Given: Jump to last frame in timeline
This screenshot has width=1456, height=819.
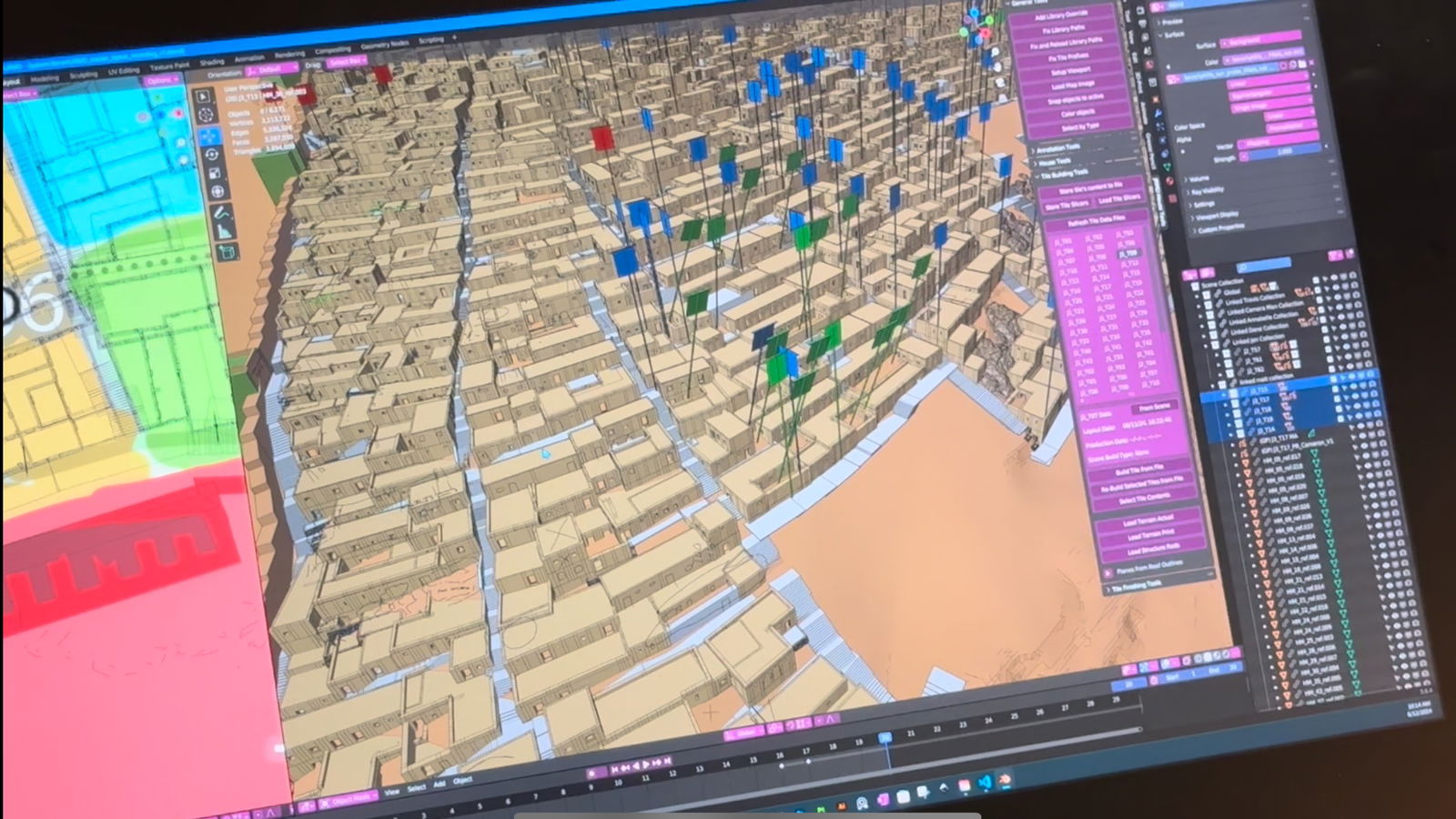Looking at the screenshot, I should coord(667,761).
